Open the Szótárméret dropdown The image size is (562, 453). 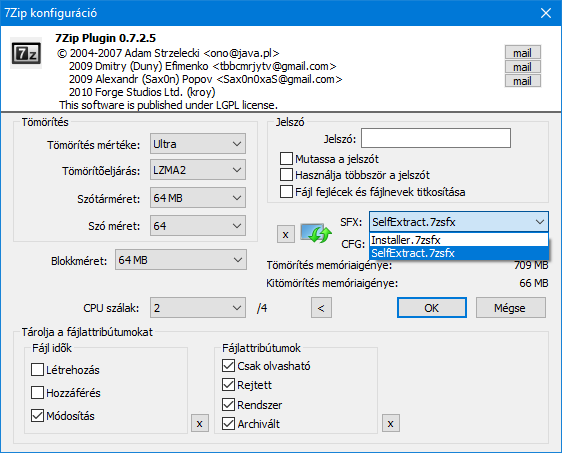point(198,197)
